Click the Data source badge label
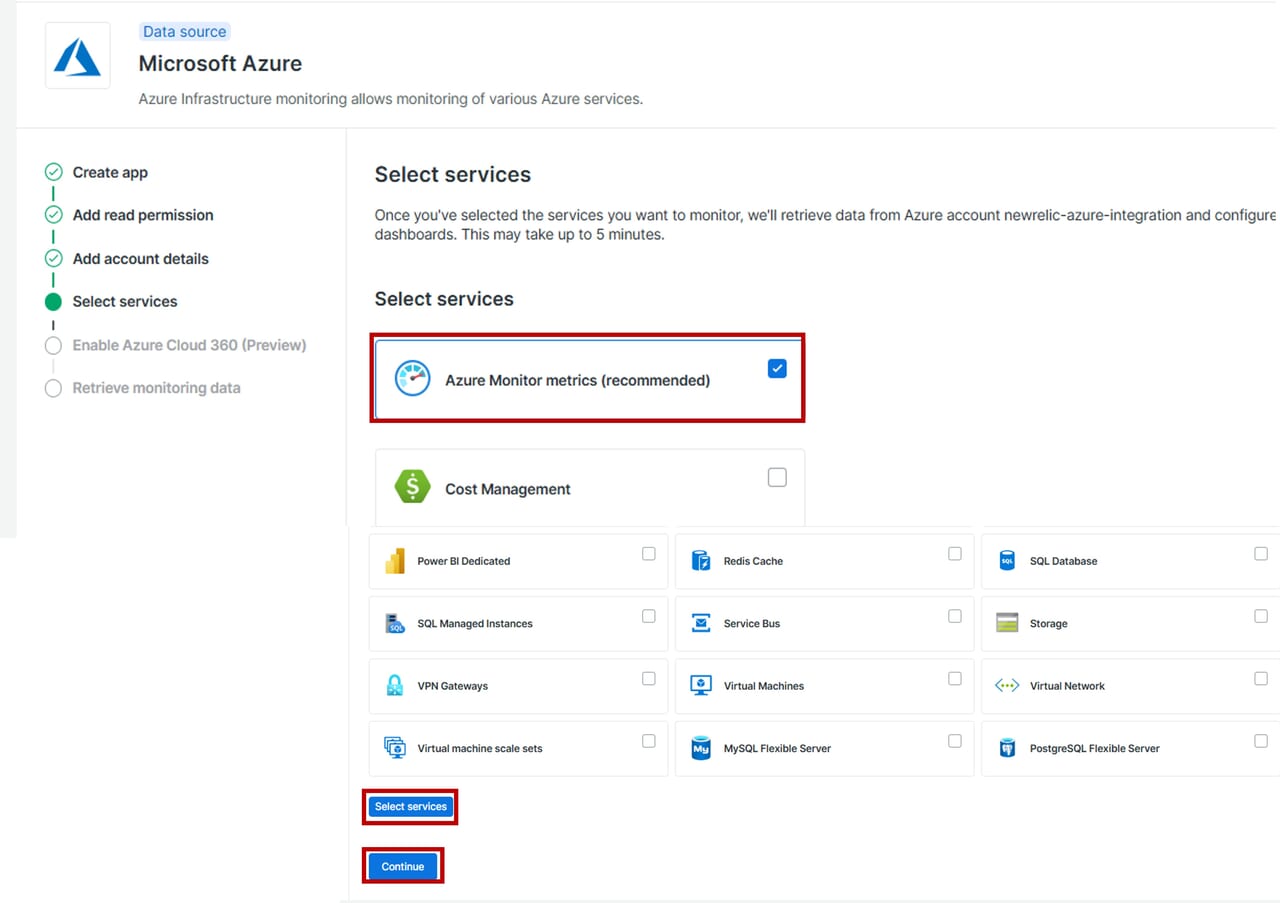The width and height of the screenshot is (1280, 903). click(185, 32)
